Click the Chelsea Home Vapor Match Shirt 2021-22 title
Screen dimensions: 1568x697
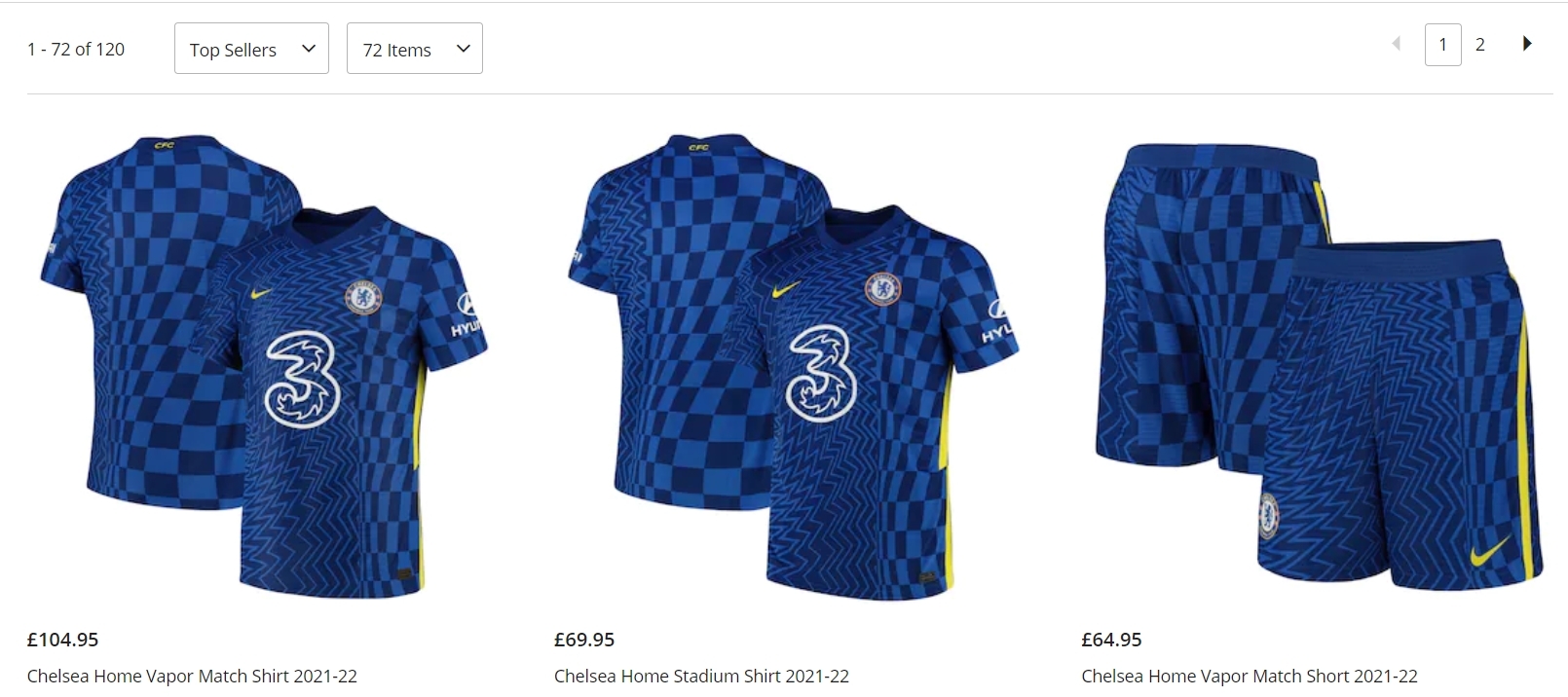point(192,676)
